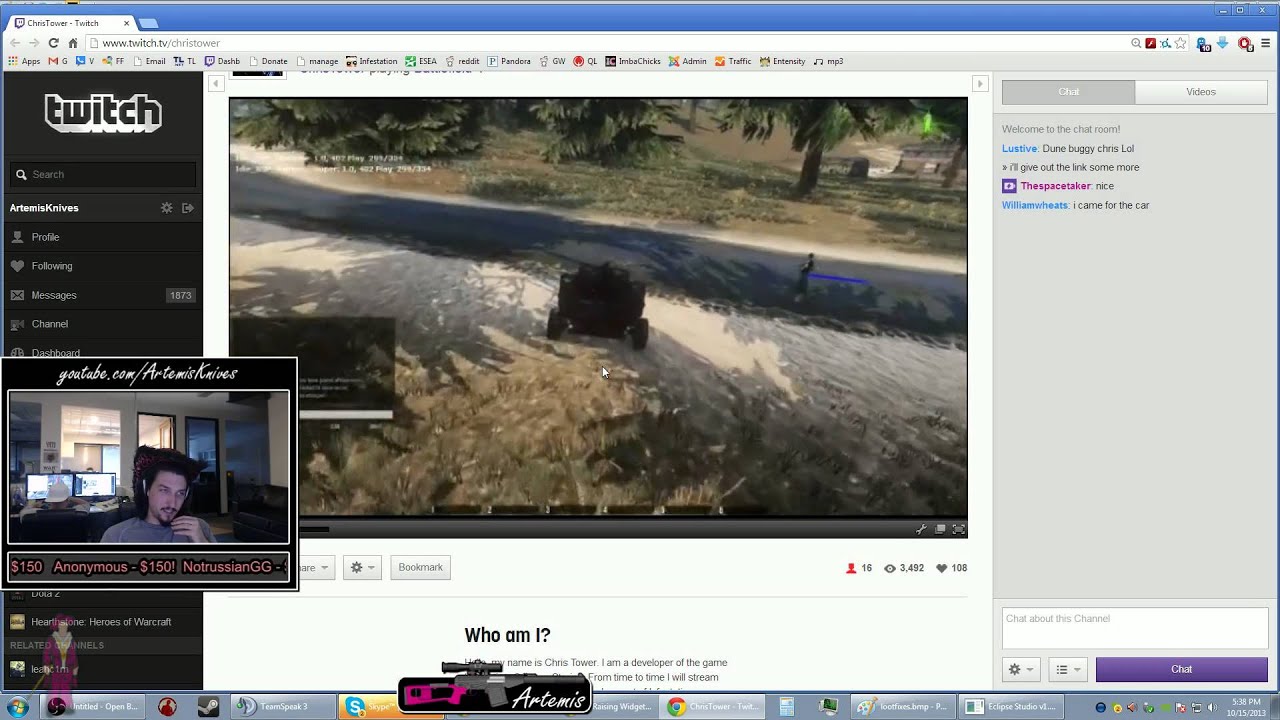
Task: Collapse left sidebar with the arrow above video
Action: point(215,84)
